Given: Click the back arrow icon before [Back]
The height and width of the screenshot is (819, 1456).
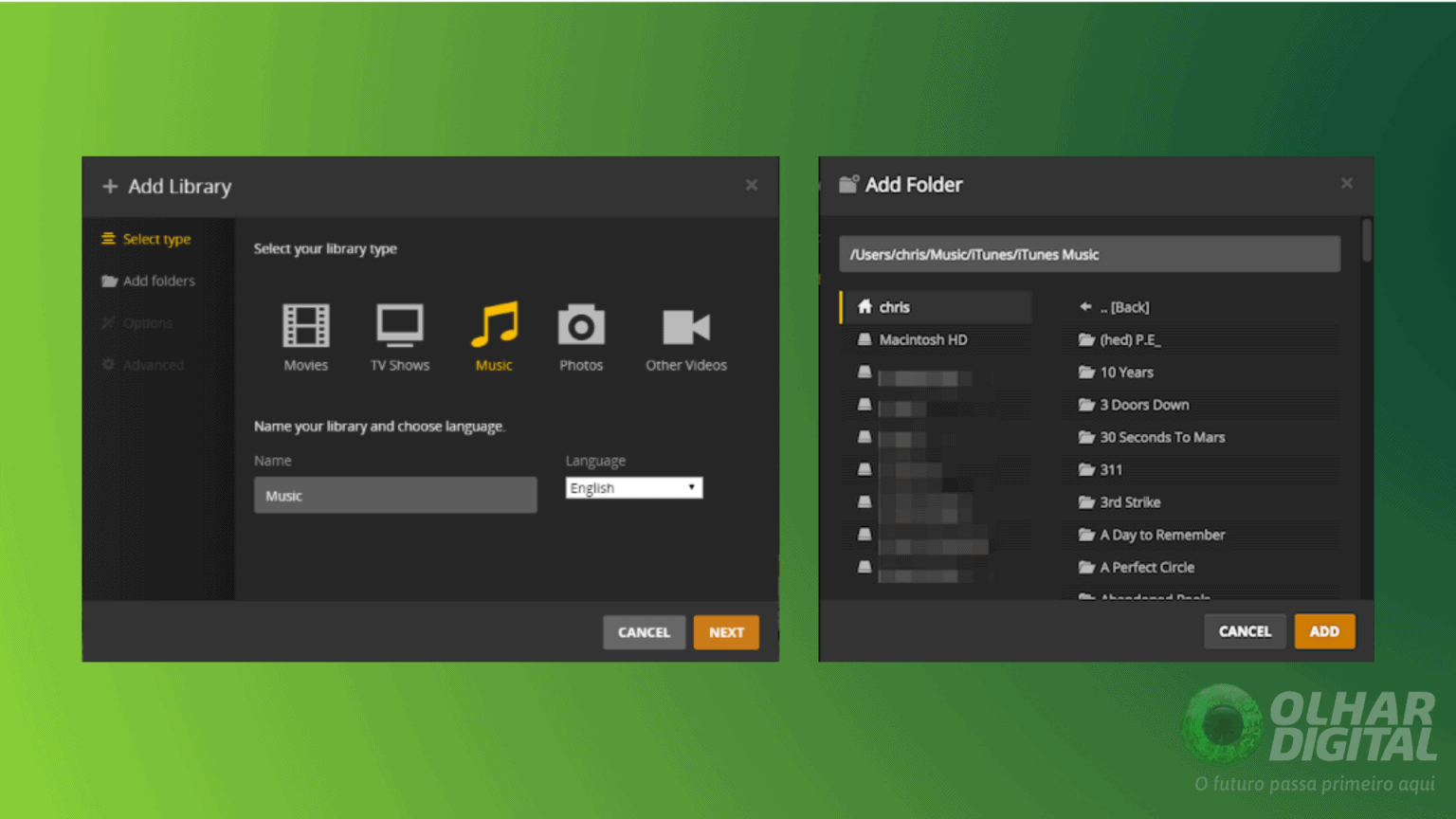Looking at the screenshot, I should 1085,306.
